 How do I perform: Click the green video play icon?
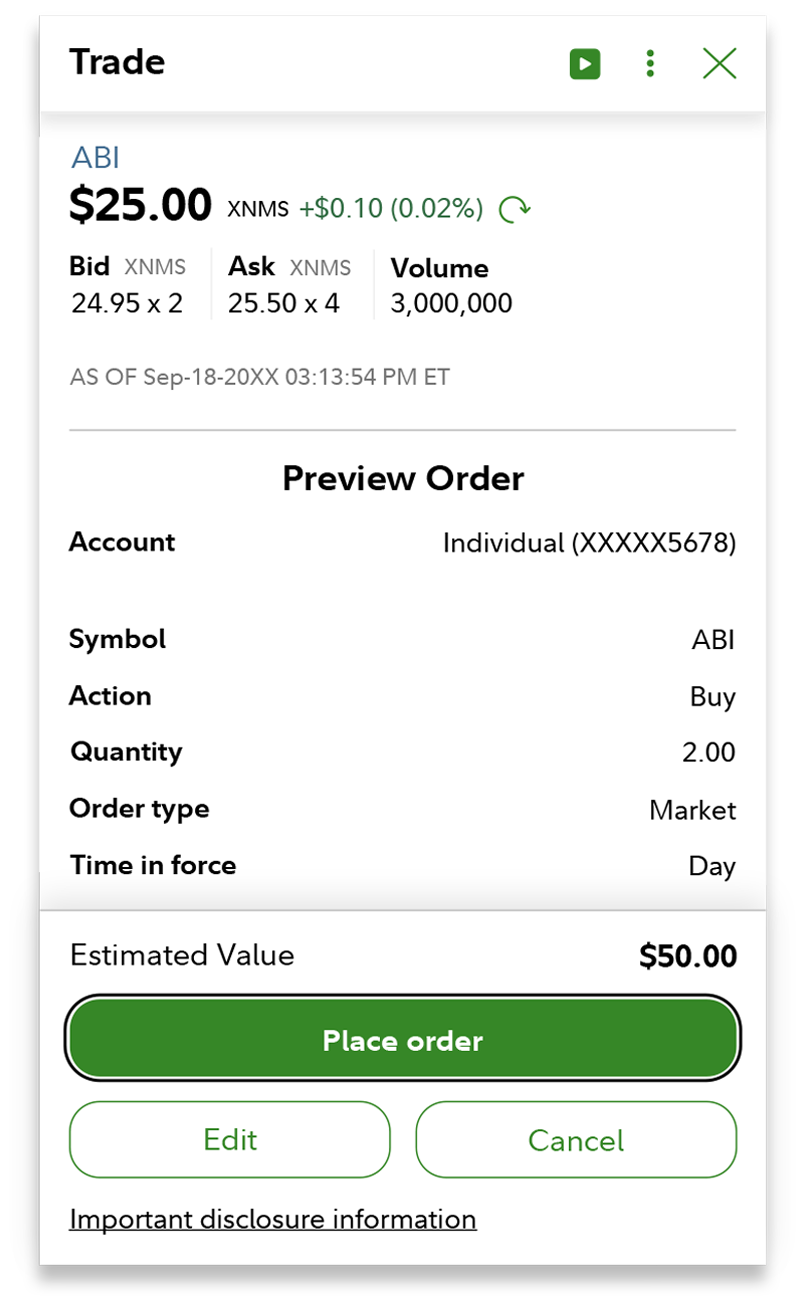(585, 64)
